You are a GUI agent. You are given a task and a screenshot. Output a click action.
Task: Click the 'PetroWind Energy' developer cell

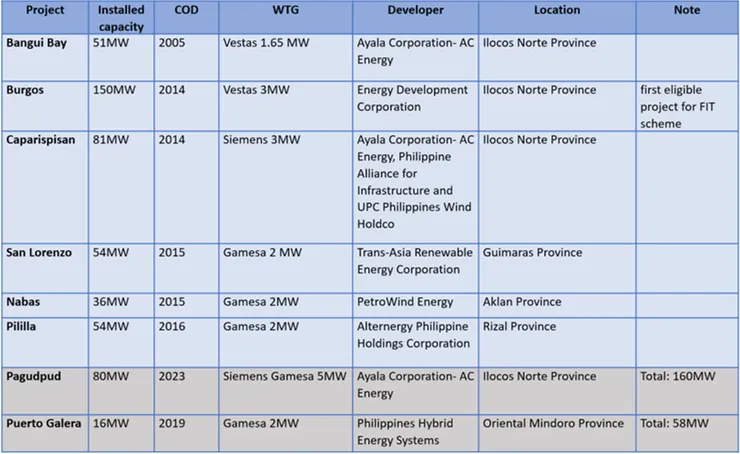415,305
